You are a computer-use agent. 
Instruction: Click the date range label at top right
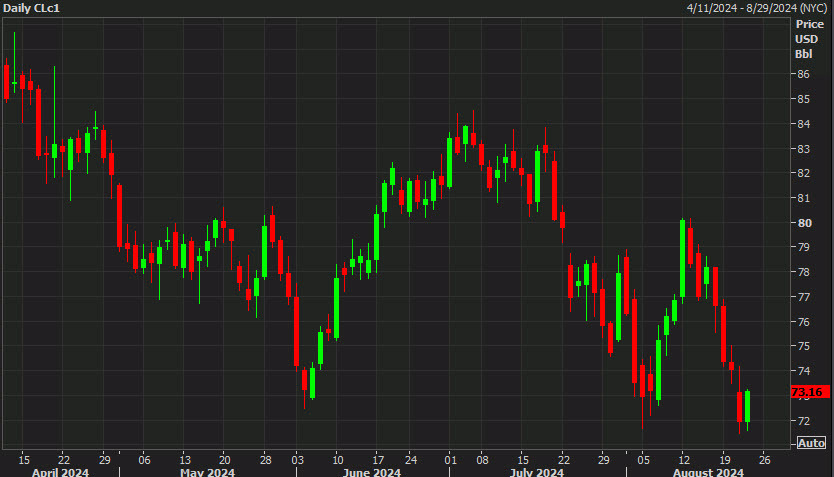pyautogui.click(x=757, y=8)
